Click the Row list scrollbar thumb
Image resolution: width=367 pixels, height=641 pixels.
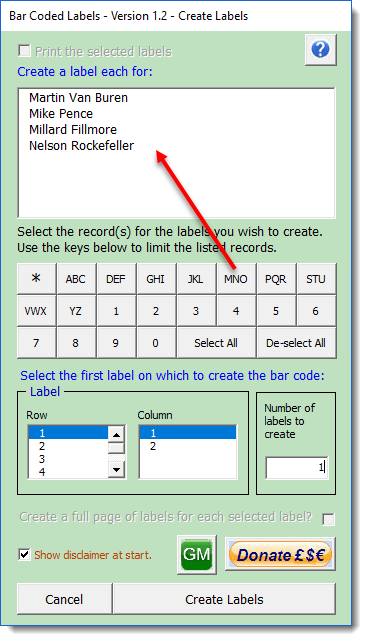pos(116,448)
